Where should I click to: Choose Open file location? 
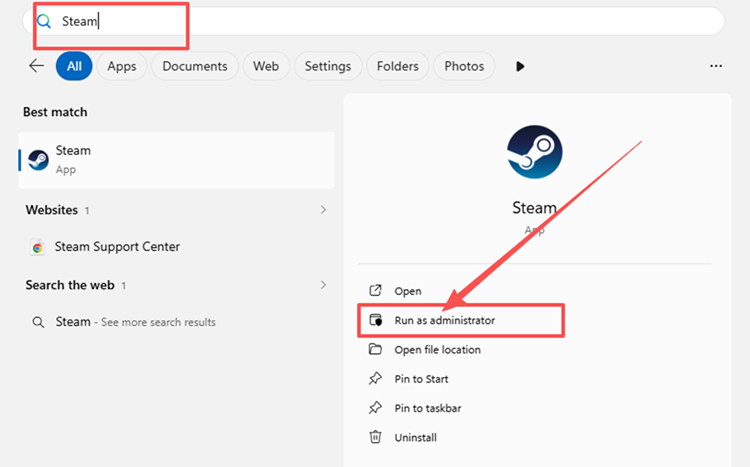tap(437, 350)
